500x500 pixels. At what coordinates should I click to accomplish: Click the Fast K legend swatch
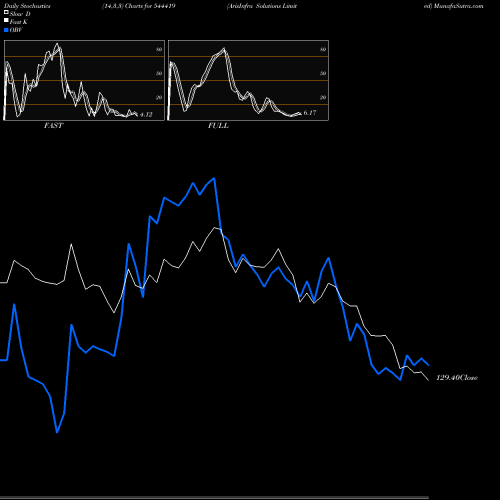6,20
